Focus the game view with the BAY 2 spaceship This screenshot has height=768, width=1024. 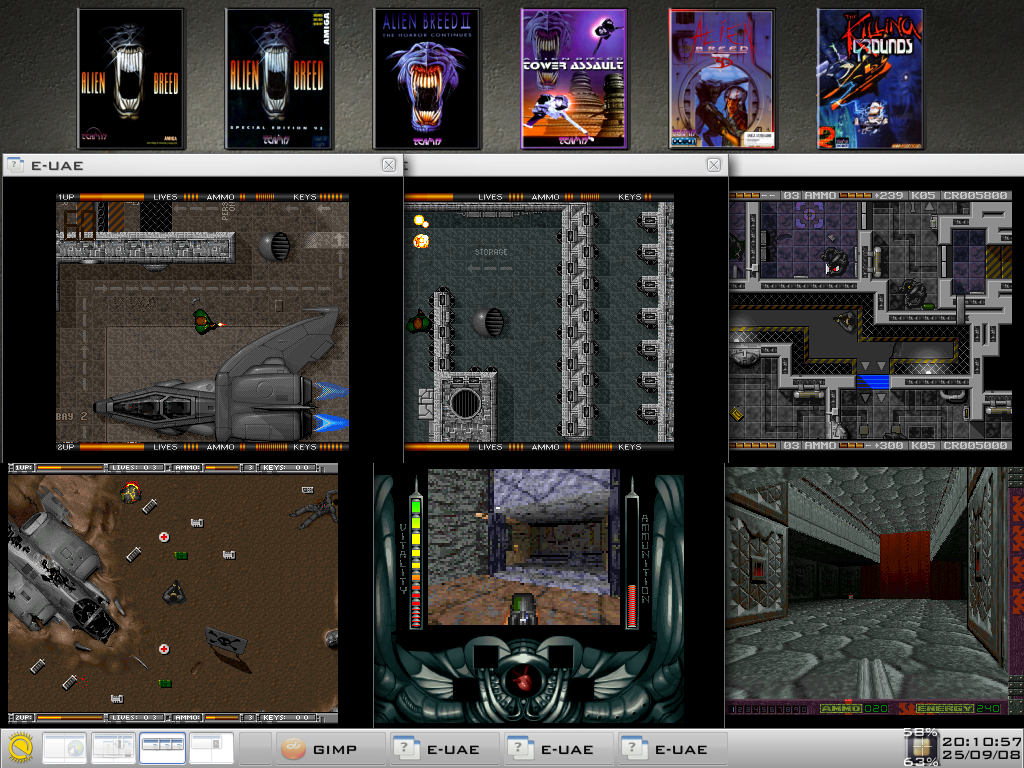[202, 321]
